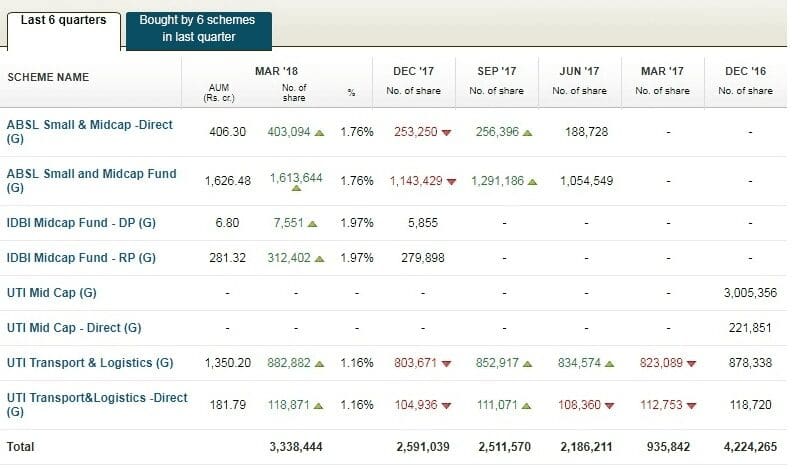Viewport: 800px width, 469px height.
Task: Select share count 279,898
Action: [422, 258]
